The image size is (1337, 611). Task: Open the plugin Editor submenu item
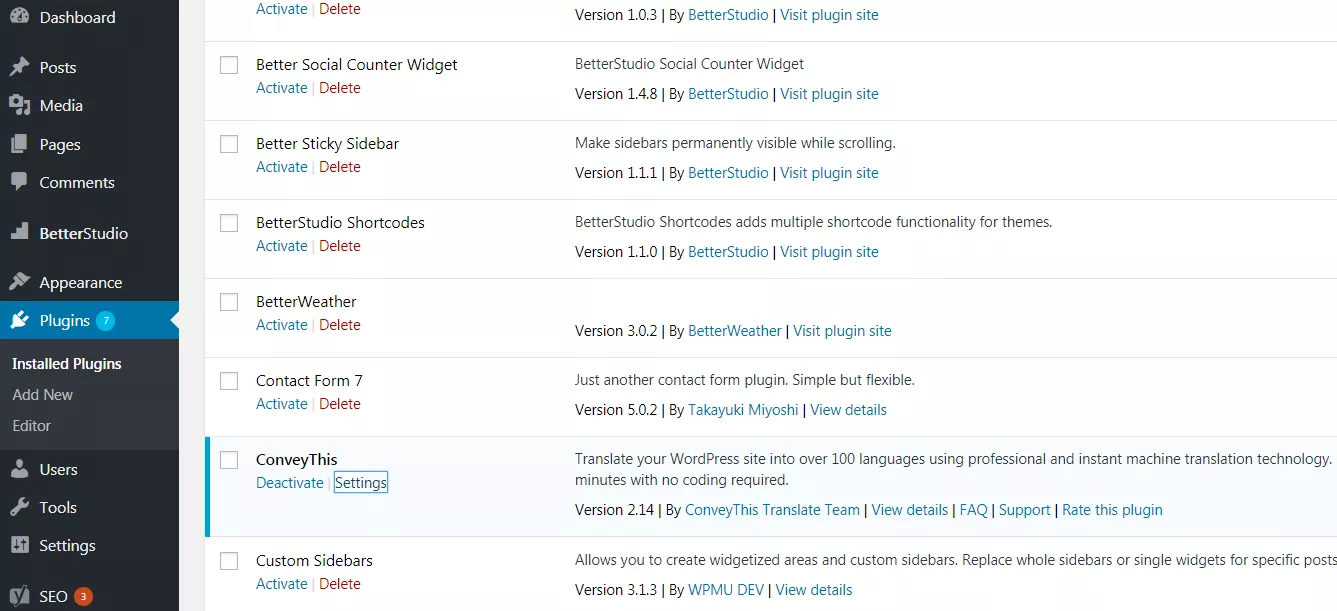pos(31,425)
